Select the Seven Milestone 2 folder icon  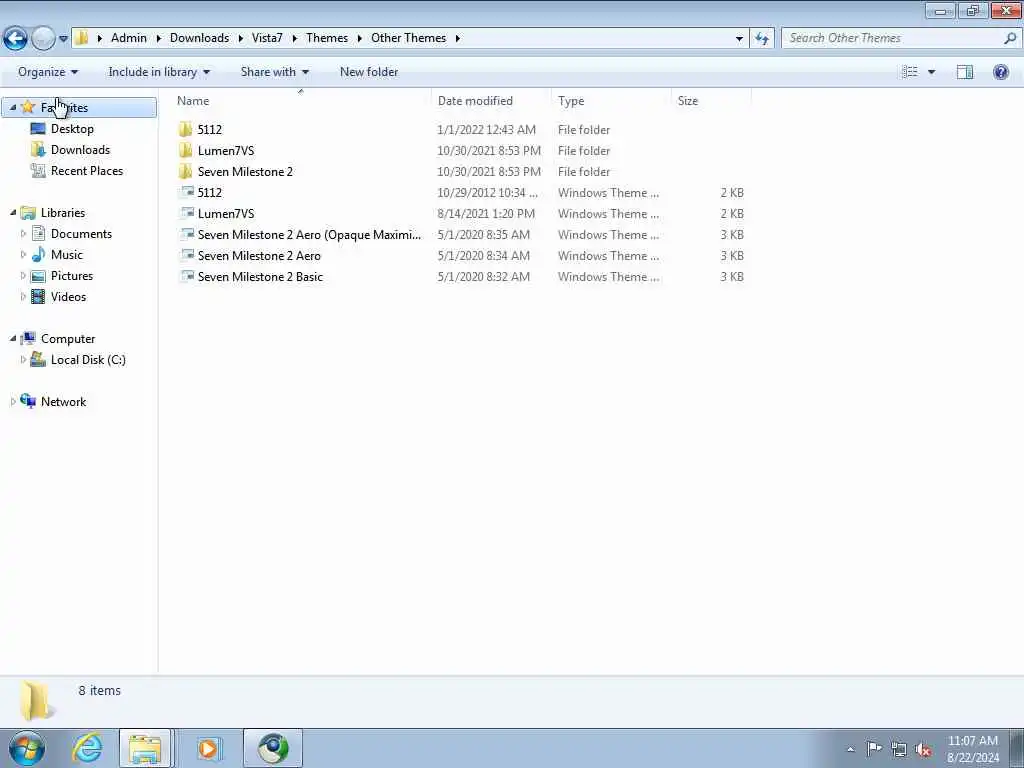point(185,171)
